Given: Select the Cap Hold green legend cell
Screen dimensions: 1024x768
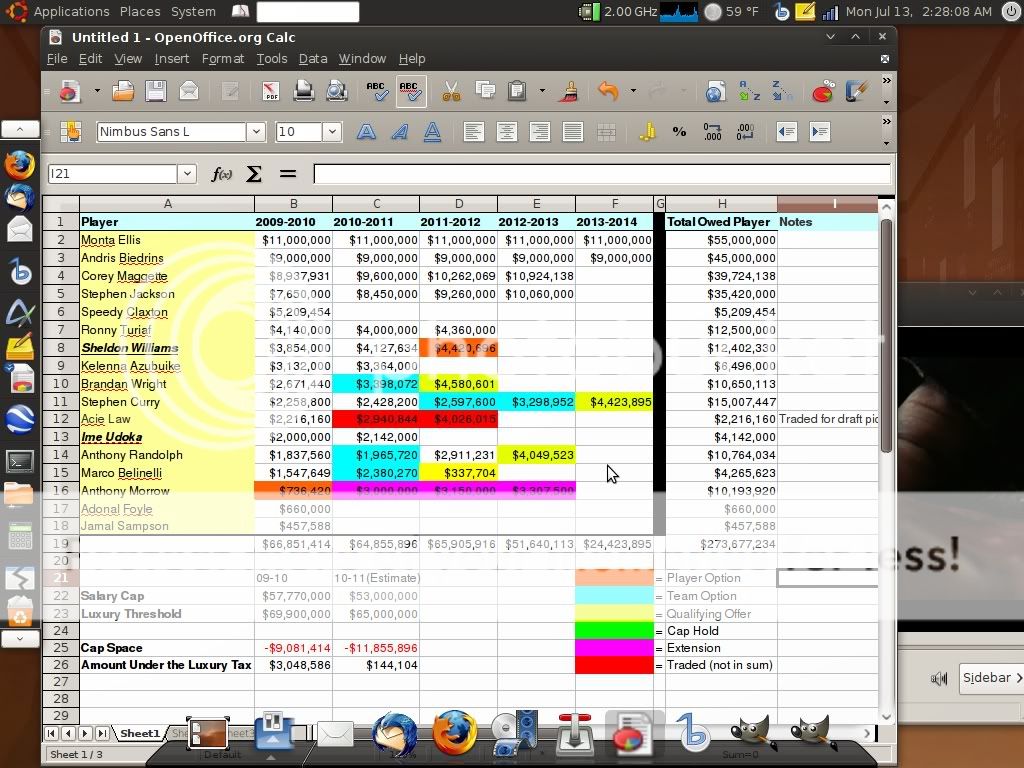Looking at the screenshot, I should (x=614, y=631).
